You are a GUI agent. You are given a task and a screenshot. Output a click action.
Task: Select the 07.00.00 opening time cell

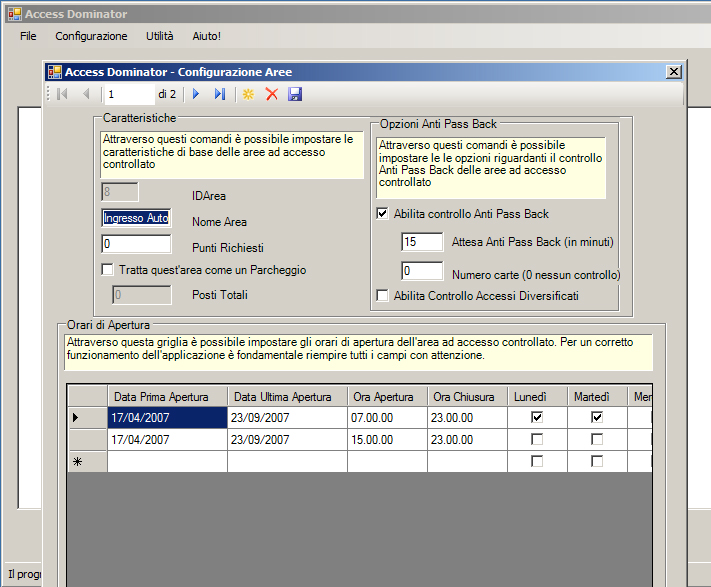[387, 417]
